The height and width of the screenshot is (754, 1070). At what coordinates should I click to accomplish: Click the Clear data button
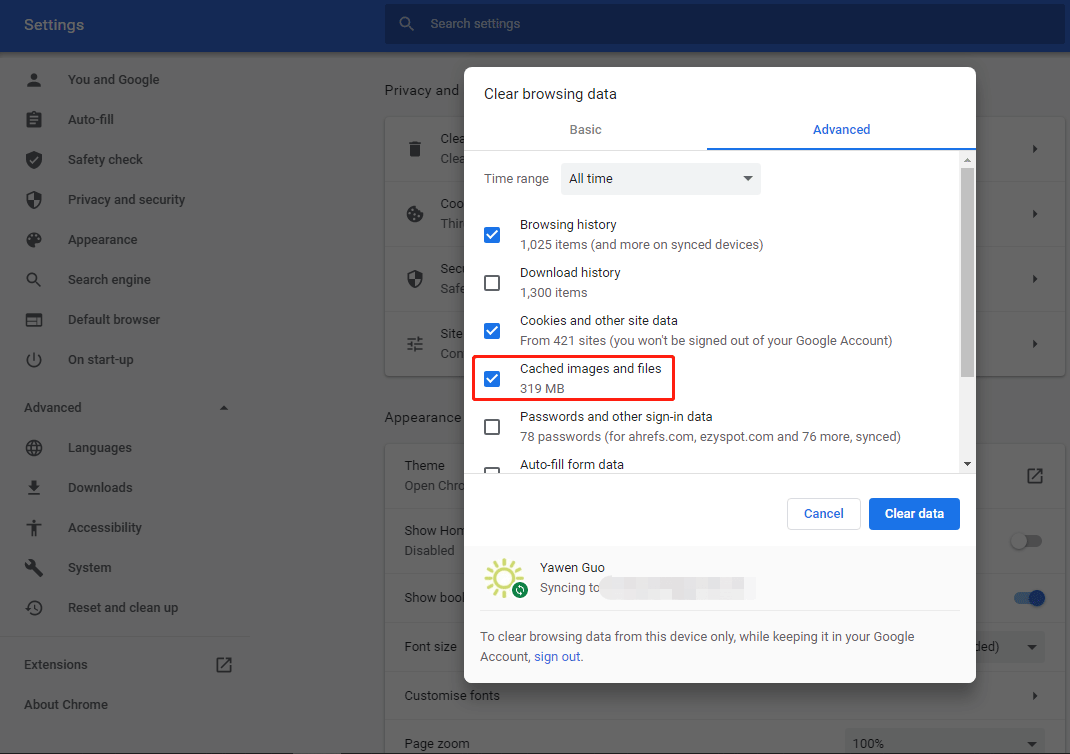click(x=913, y=513)
